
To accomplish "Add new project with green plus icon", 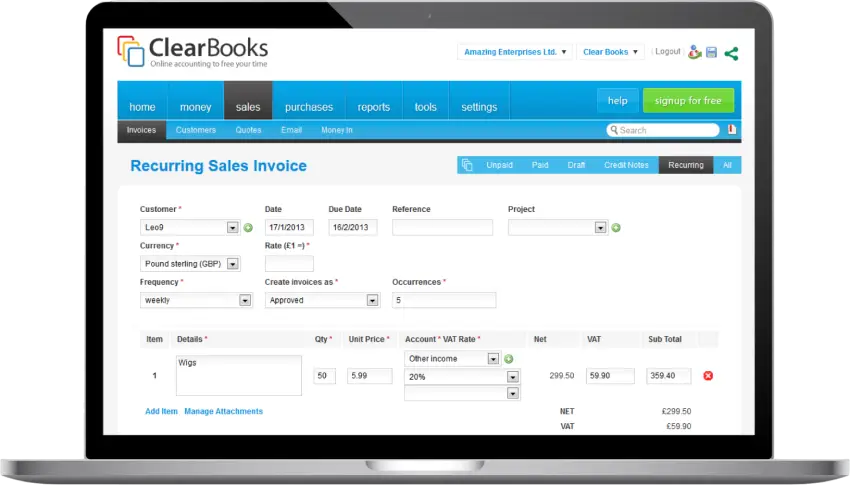I will click(616, 228).
